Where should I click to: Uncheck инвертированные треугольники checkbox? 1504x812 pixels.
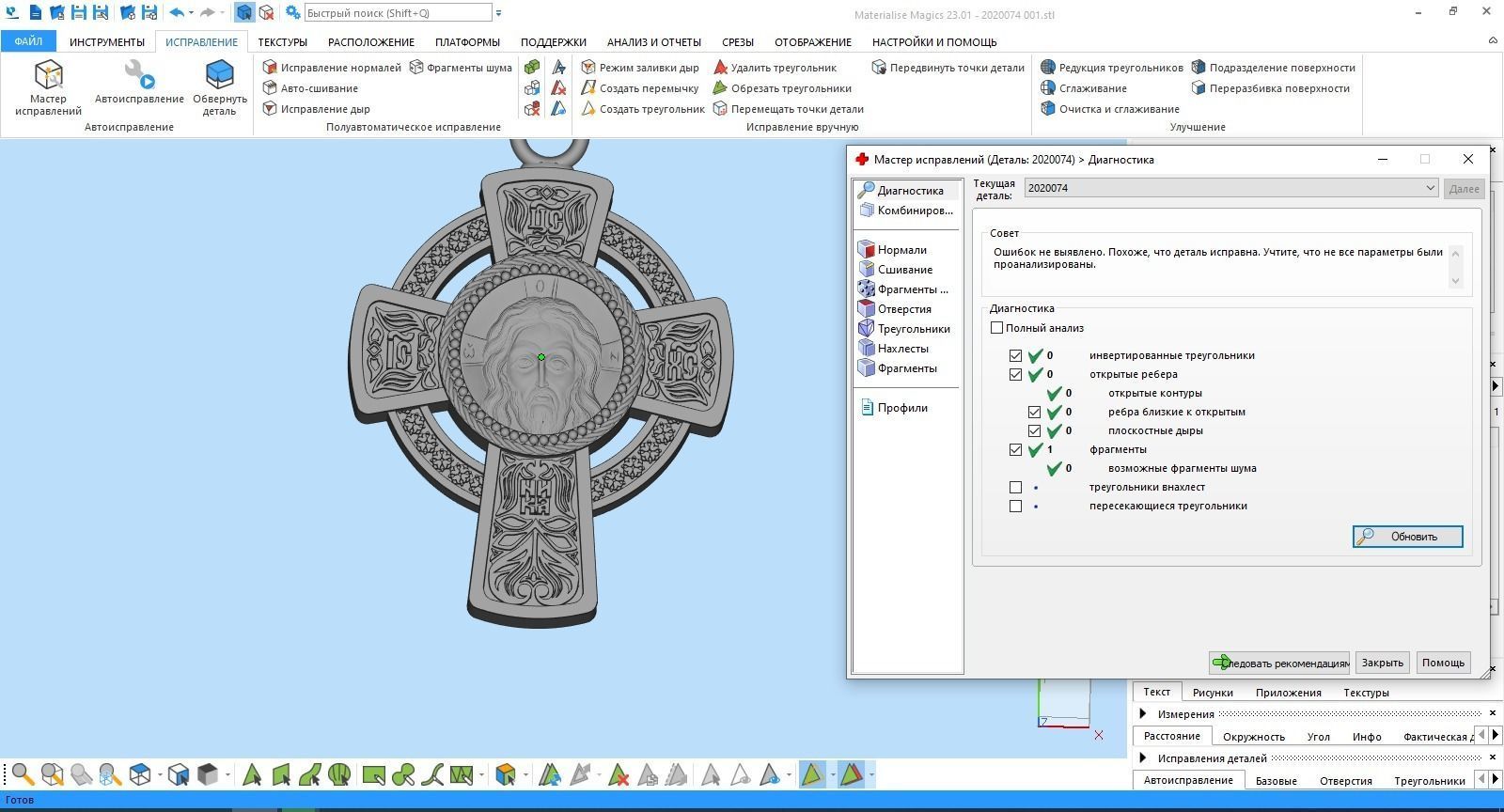[1015, 356]
